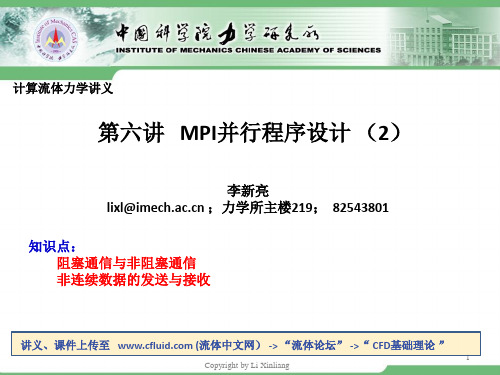Open the www.cfluid.com link

pyautogui.click(x=155, y=345)
